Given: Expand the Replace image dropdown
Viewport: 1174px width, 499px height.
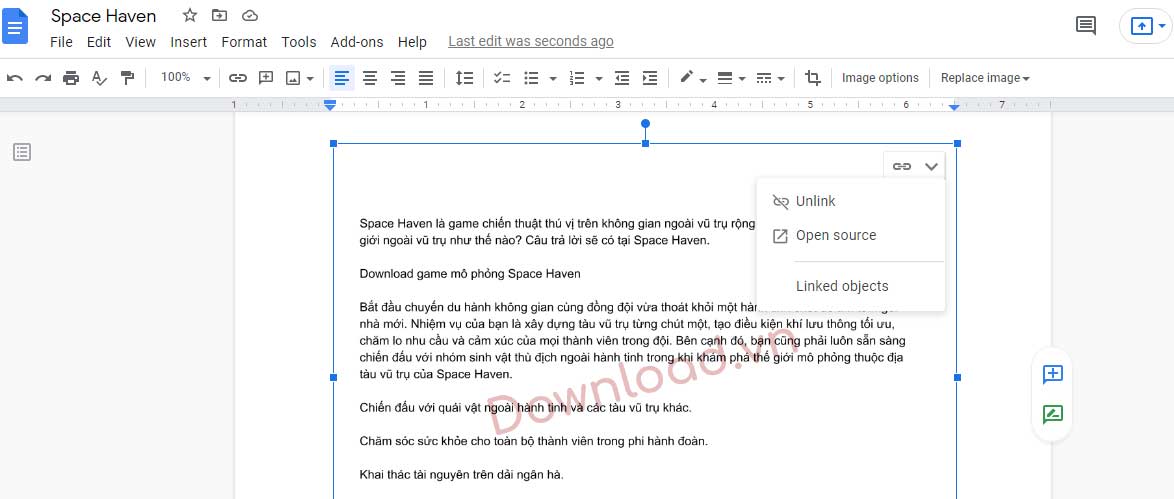Looking at the screenshot, I should 985,78.
